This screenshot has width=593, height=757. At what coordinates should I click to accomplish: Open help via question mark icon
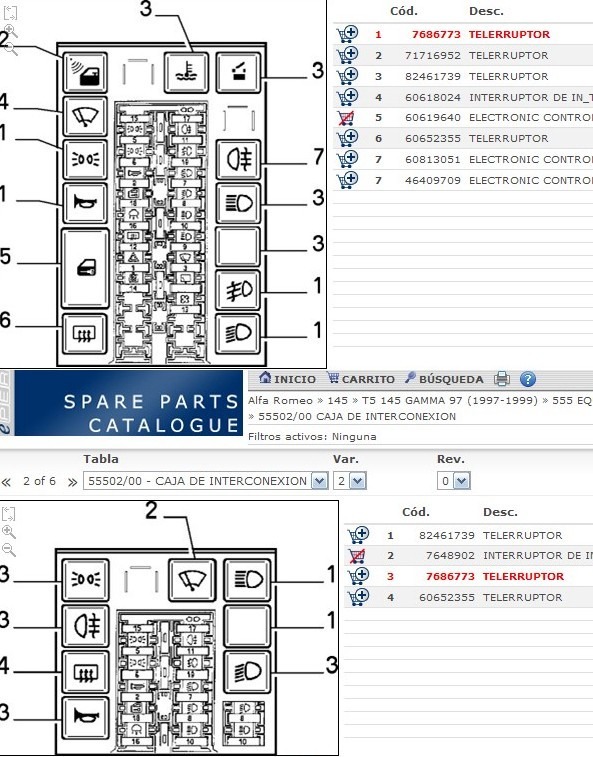528,379
